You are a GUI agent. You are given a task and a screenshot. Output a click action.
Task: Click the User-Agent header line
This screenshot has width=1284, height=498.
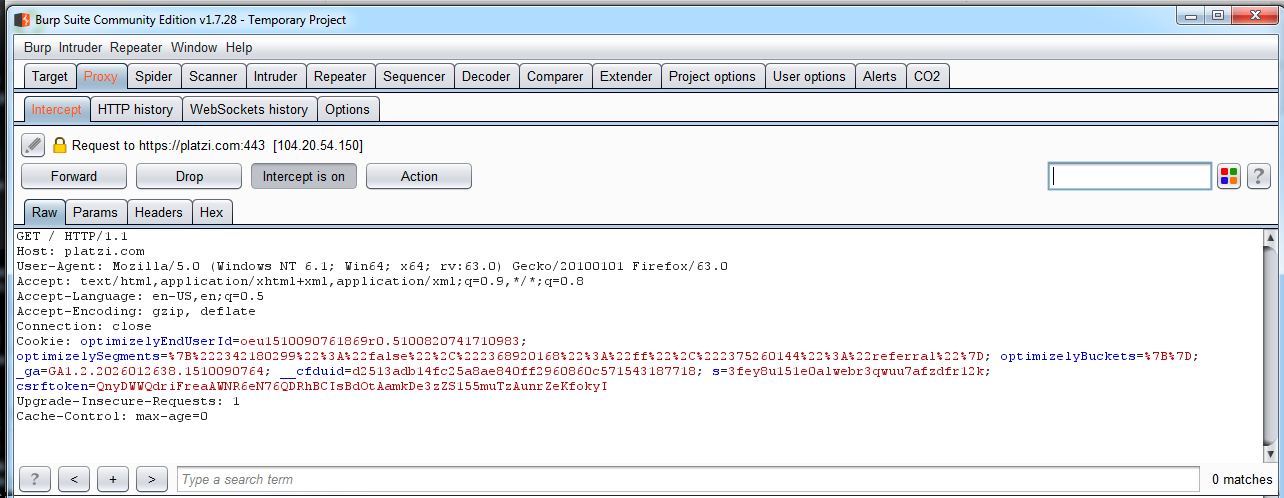[372, 266]
